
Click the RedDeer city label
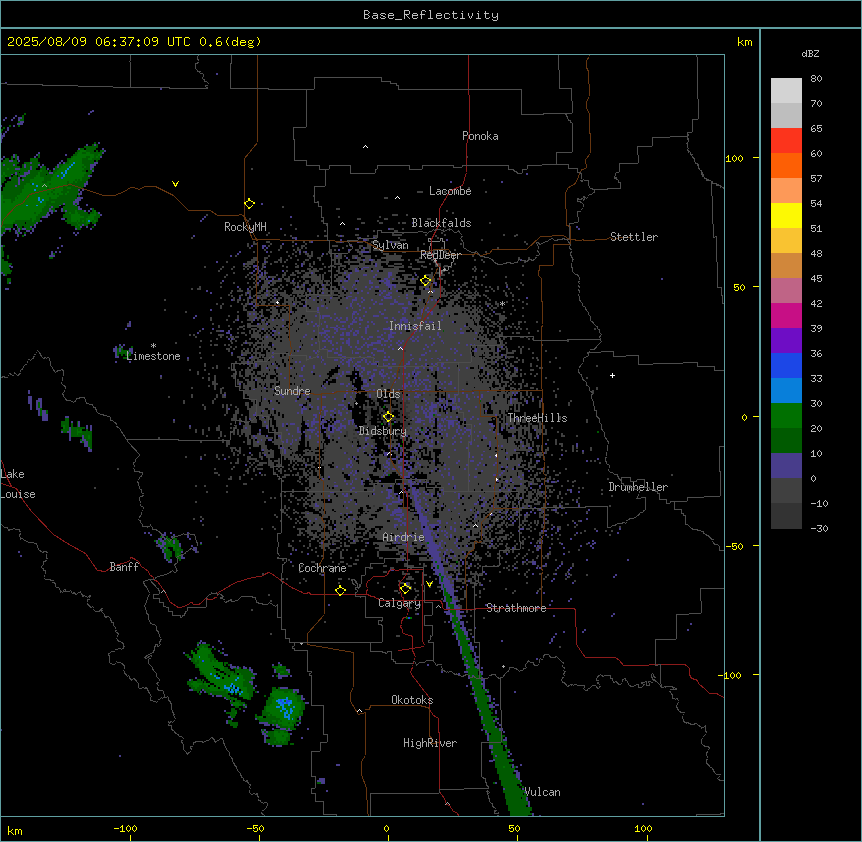click(x=440, y=255)
